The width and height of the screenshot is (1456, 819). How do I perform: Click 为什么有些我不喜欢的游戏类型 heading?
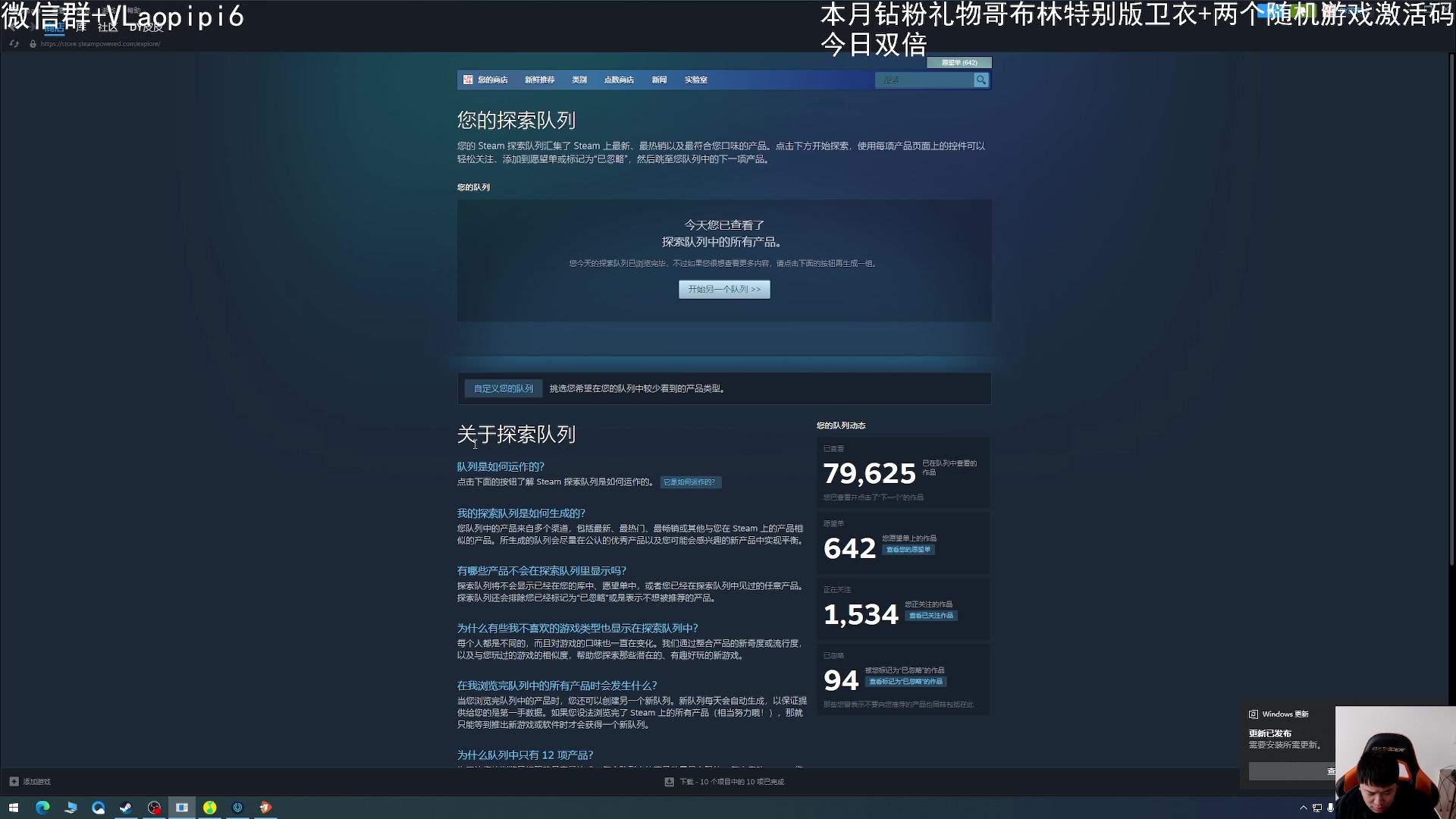click(577, 629)
